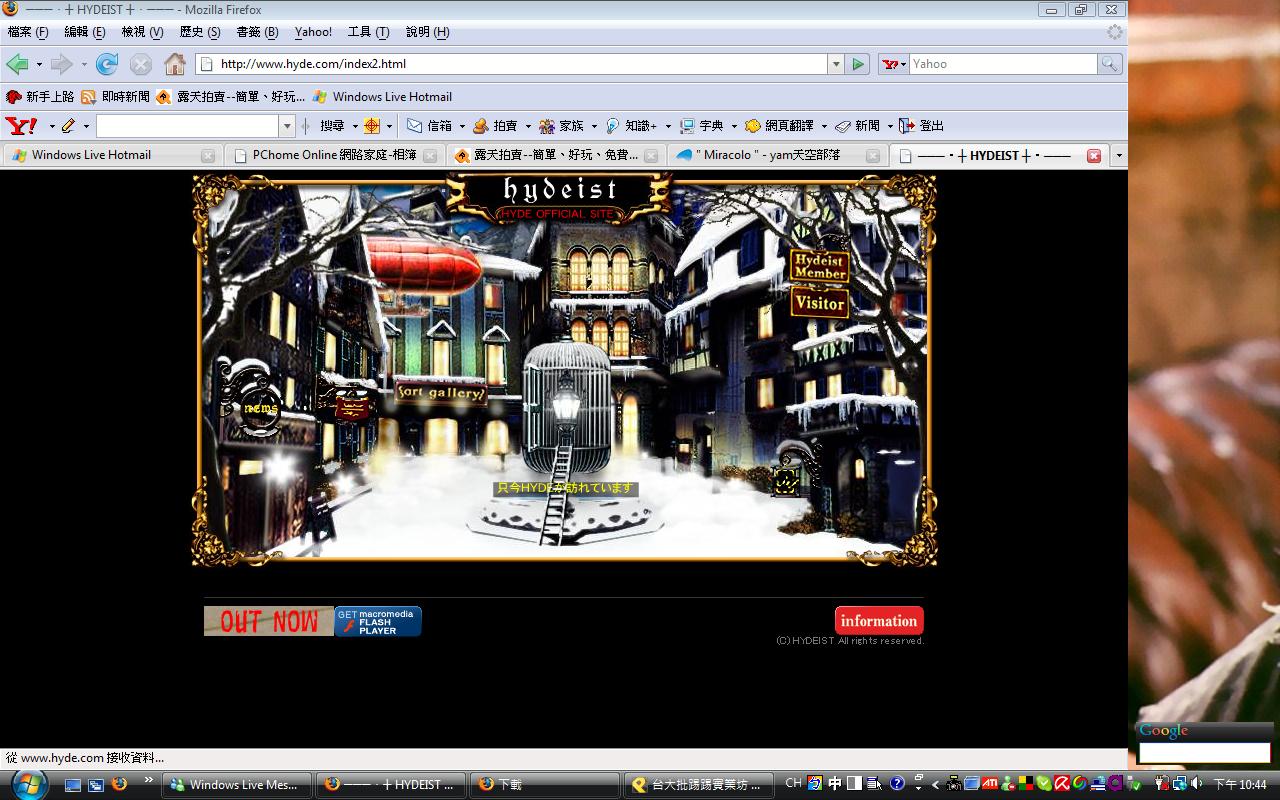The width and height of the screenshot is (1280, 800).
Task: Click the volume speaker icon in the system tray
Action: (x=1196, y=784)
